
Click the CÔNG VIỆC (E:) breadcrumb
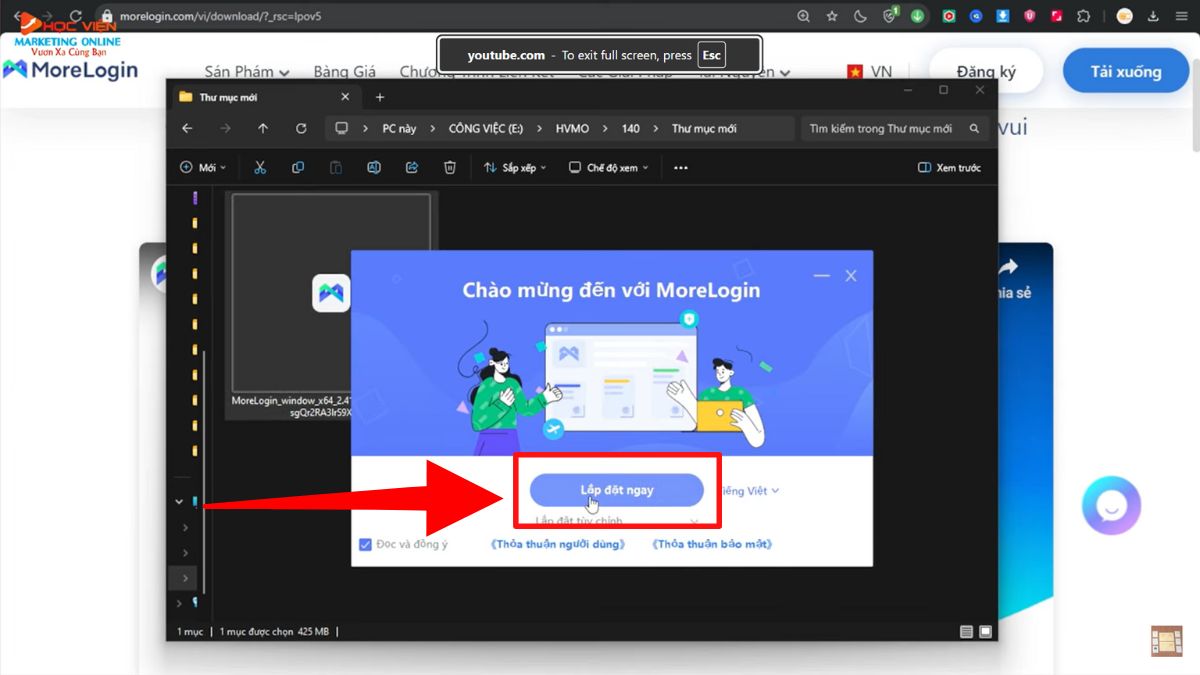click(x=486, y=129)
